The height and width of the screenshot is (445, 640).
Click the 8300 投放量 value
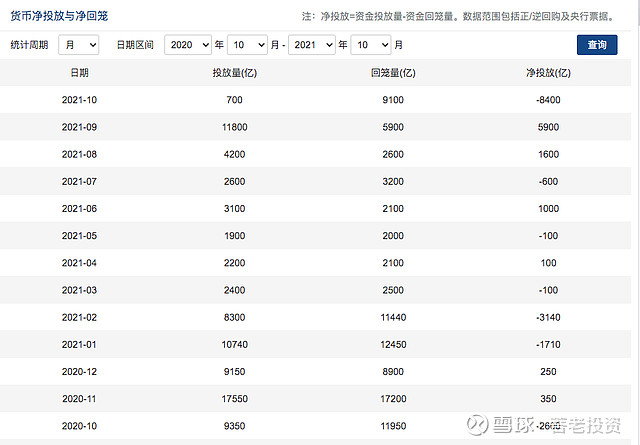click(234, 317)
